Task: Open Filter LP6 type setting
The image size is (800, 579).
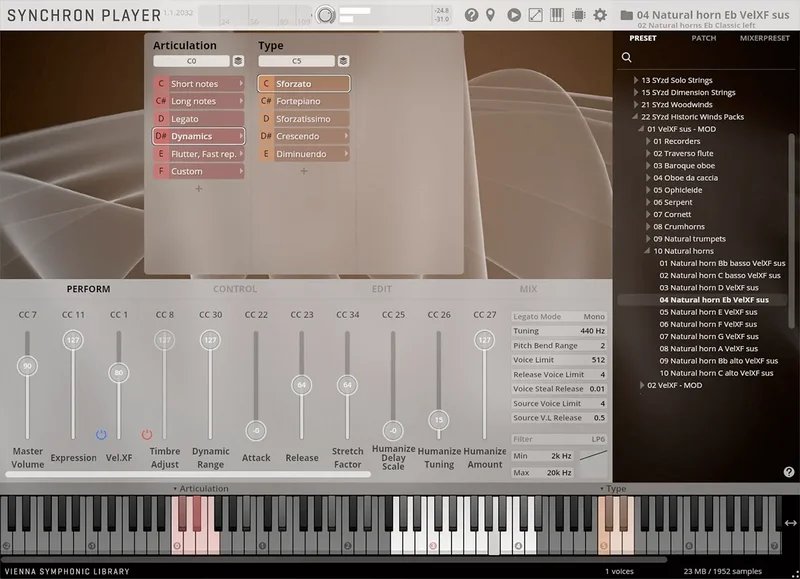Action: [x=559, y=439]
